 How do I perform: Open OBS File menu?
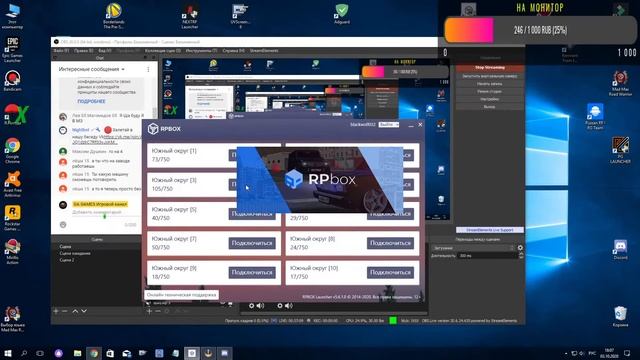[61, 51]
